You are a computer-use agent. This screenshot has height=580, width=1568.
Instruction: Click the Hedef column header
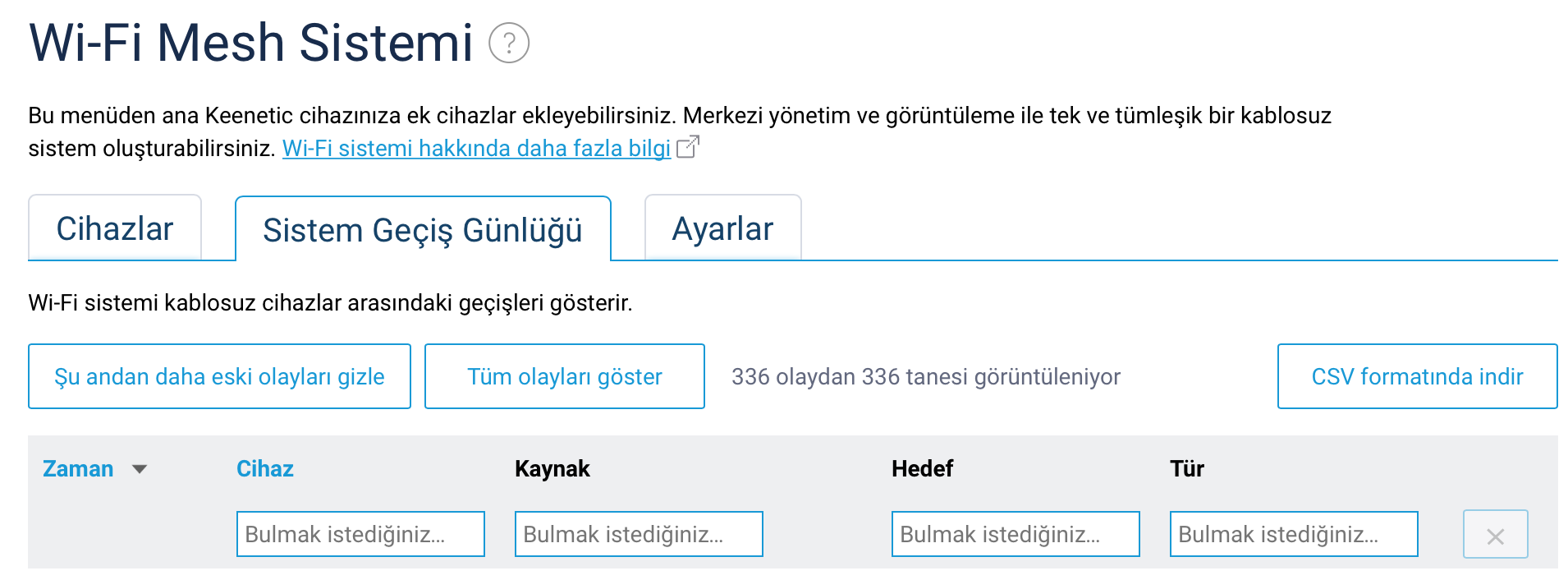point(922,468)
